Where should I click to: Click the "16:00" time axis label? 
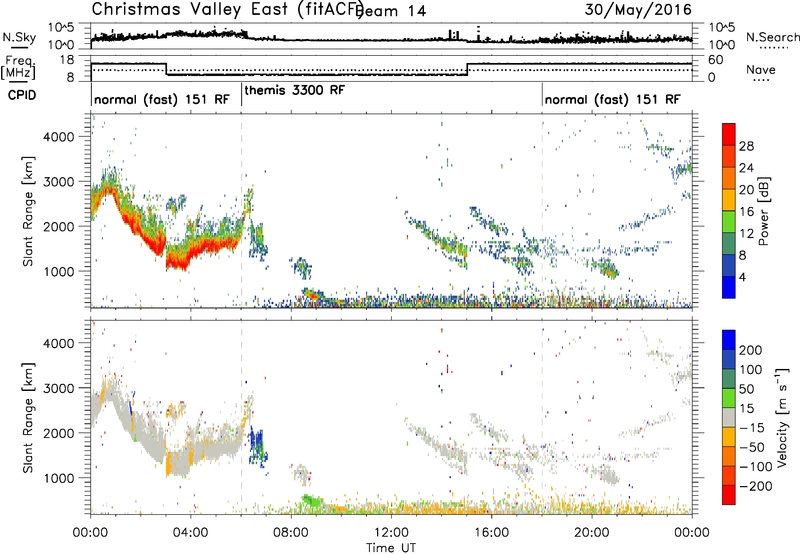pos(491,533)
